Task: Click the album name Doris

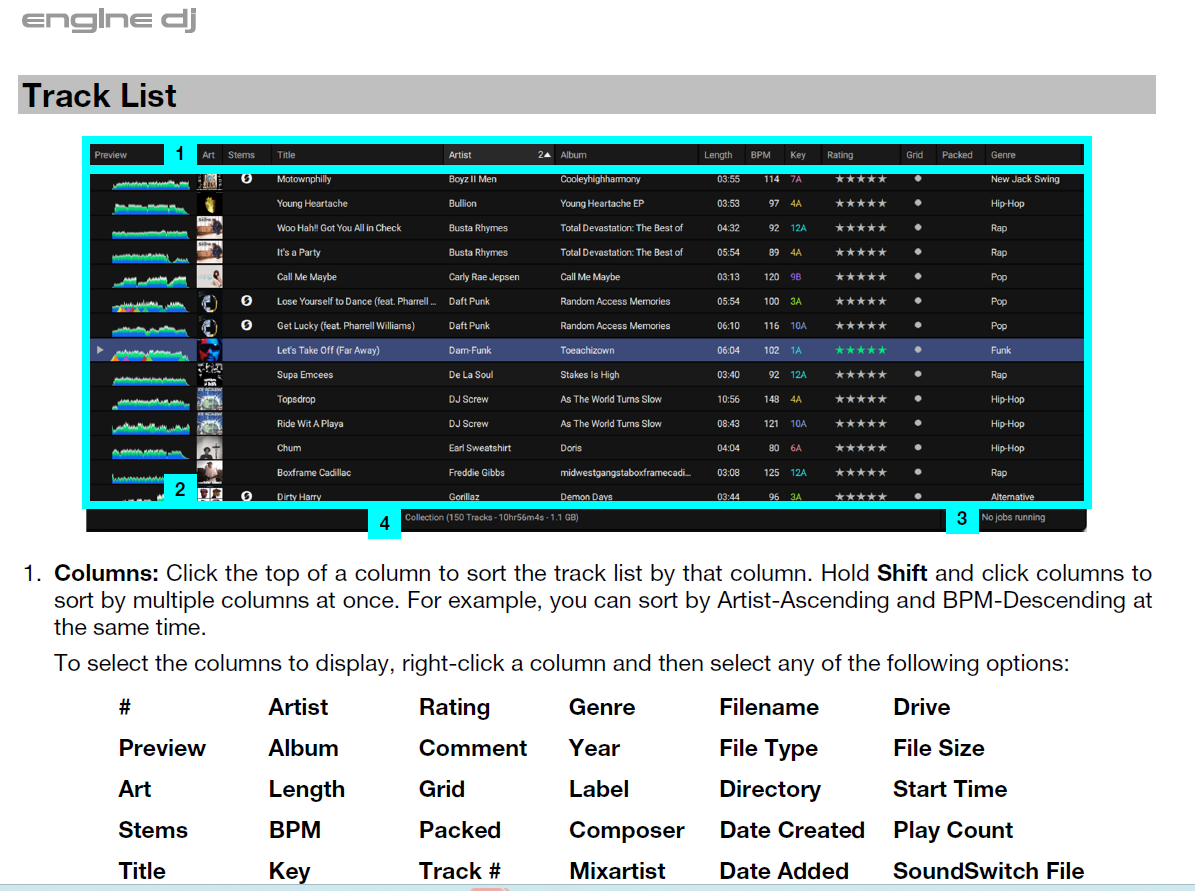Action: pyautogui.click(x=571, y=448)
